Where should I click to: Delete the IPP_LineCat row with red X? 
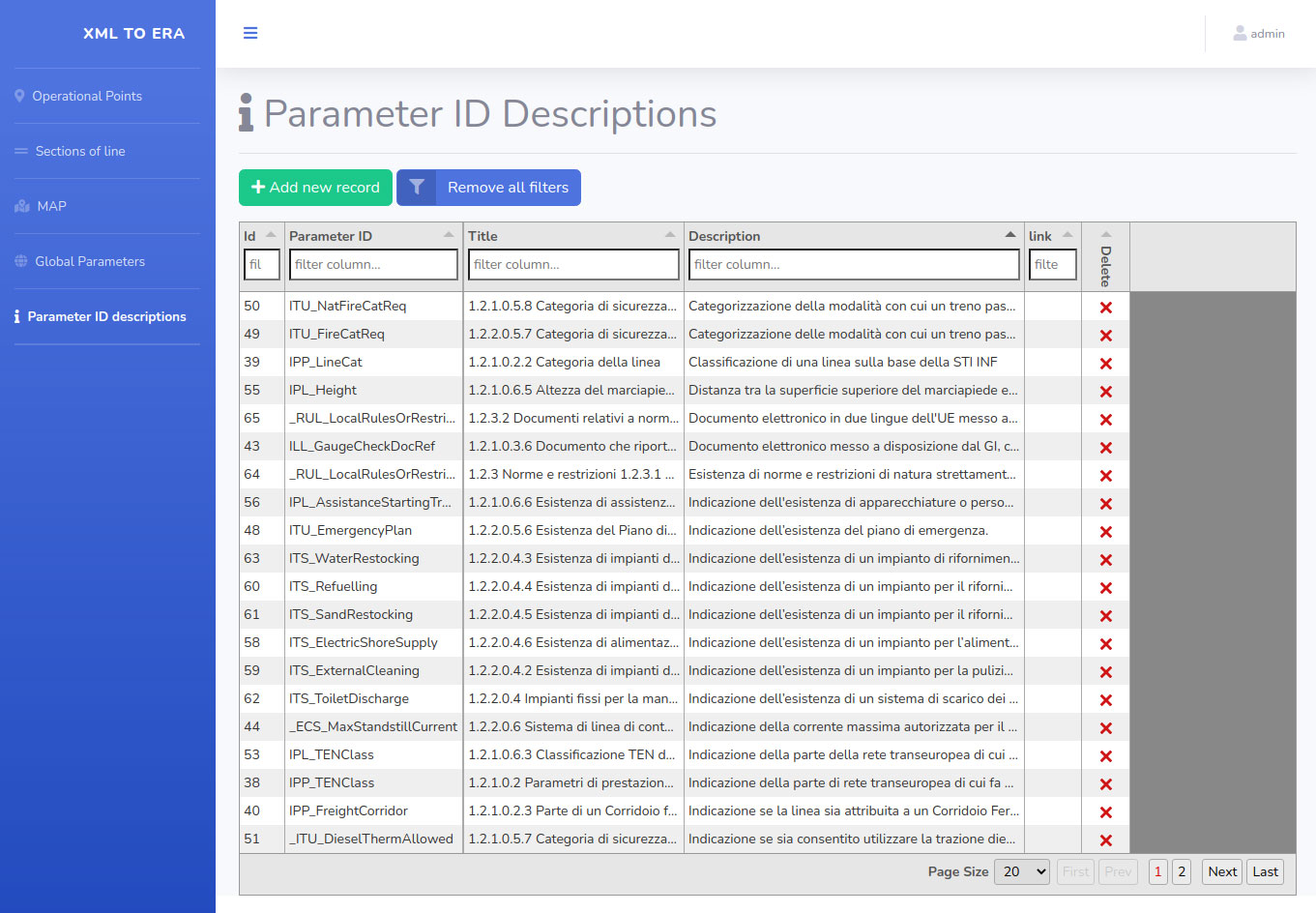click(x=1105, y=364)
